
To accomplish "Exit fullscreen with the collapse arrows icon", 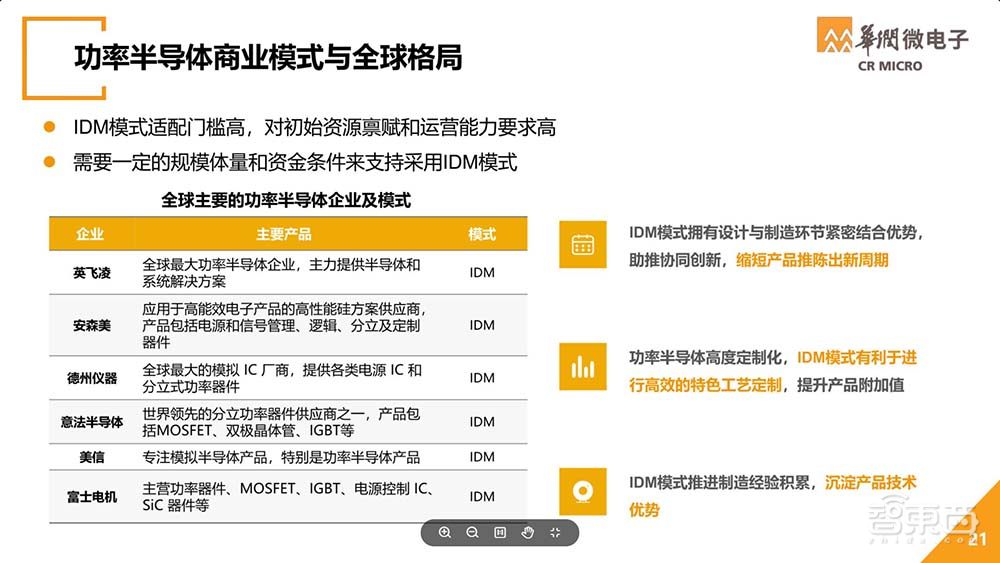I will pyautogui.click(x=555, y=532).
